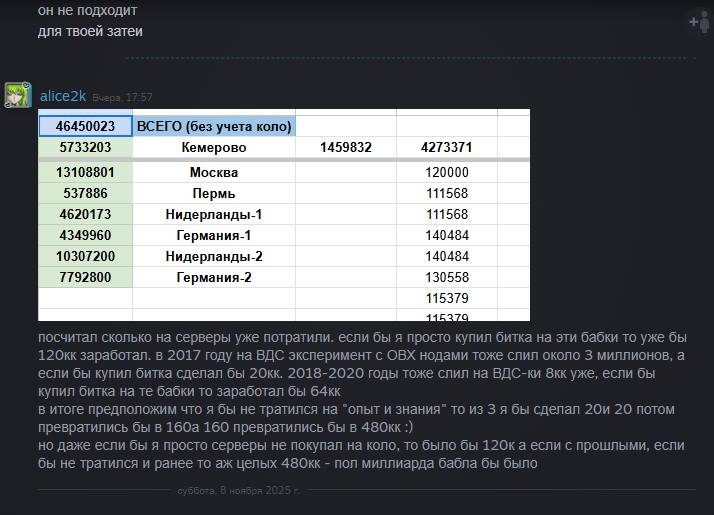Click the timestamp Вчера, 17:57
Screen dimensions: 714x515
coord(122,97)
